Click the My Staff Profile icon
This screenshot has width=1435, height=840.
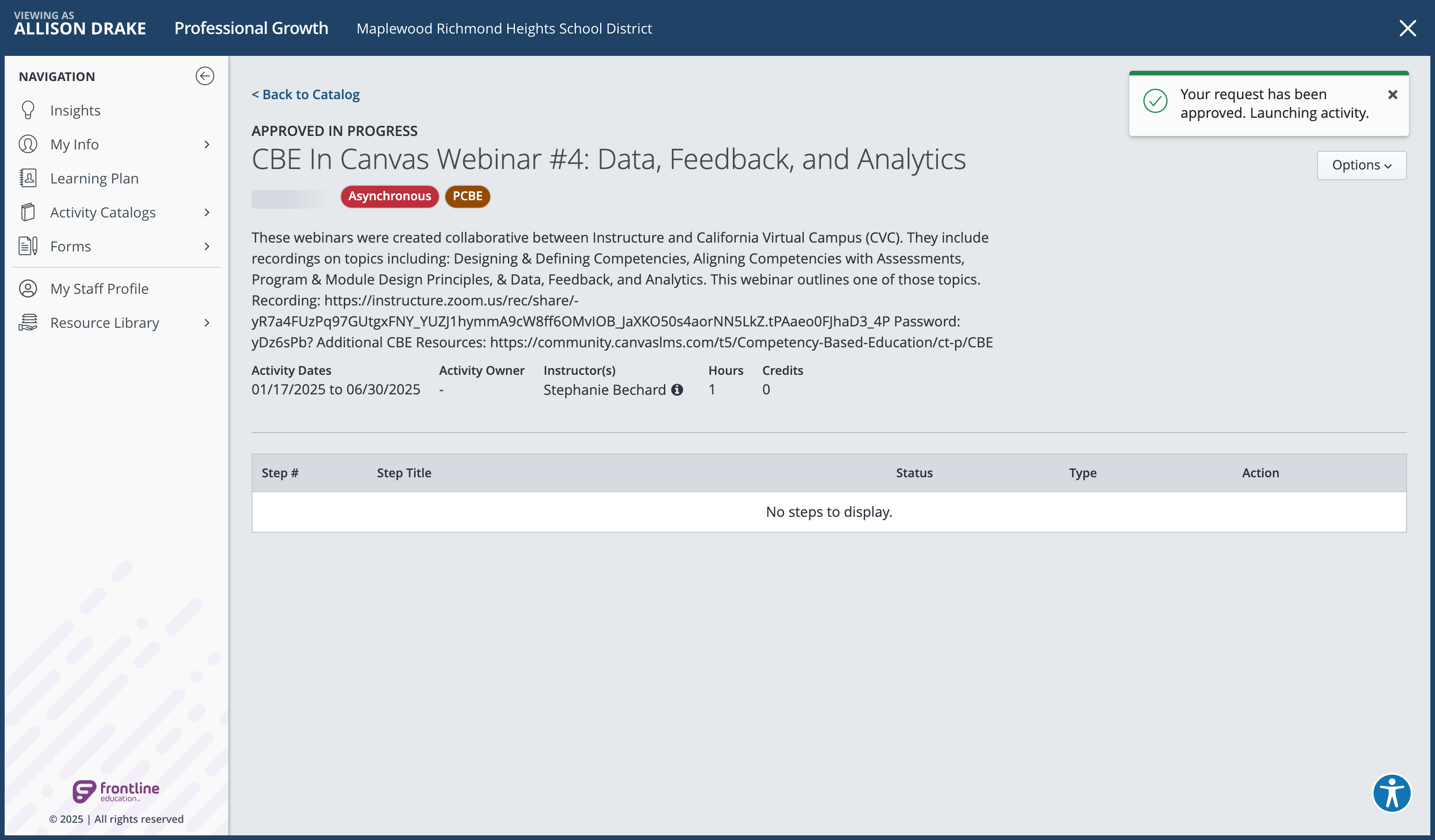click(x=28, y=289)
